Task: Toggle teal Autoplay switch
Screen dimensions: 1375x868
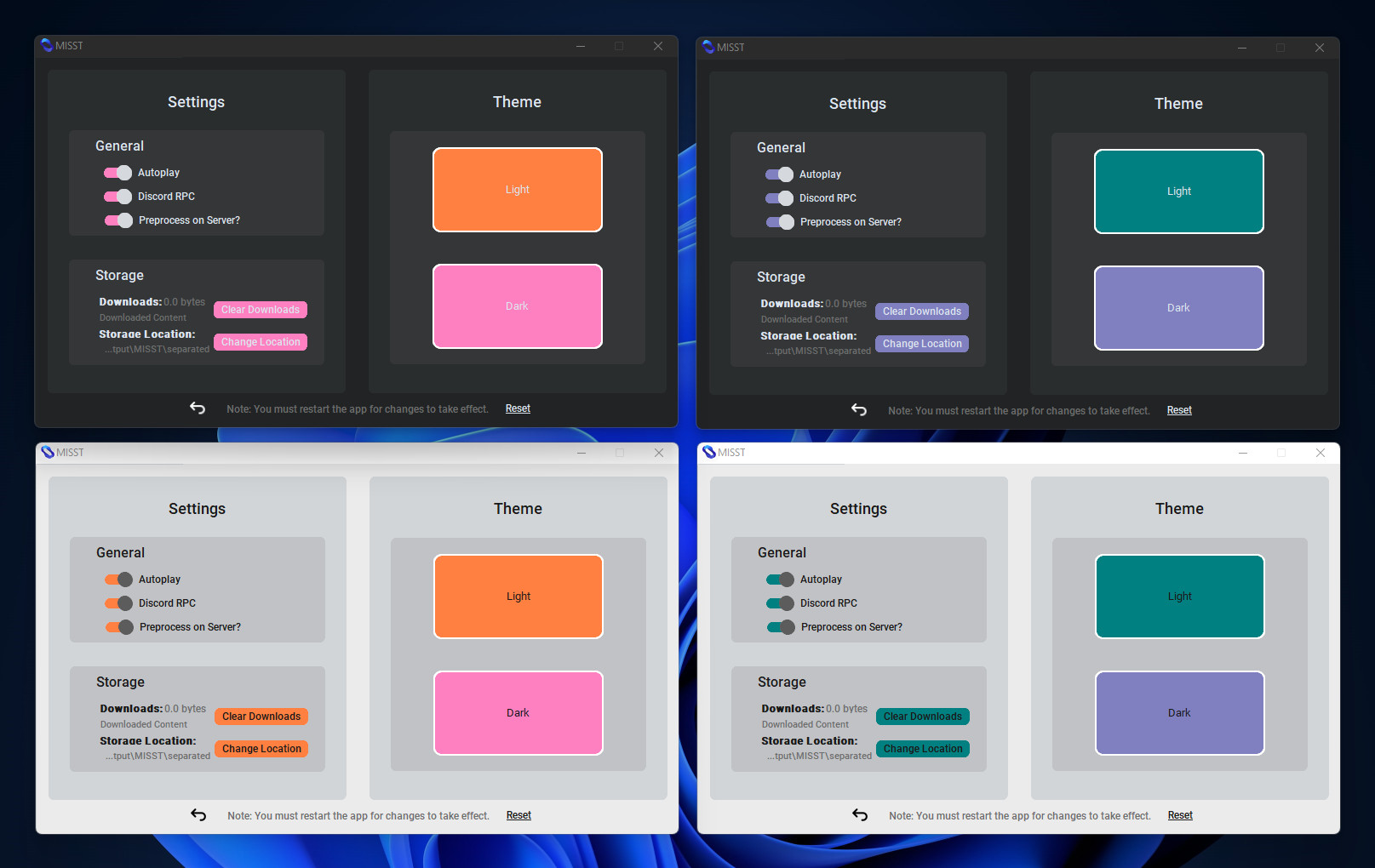Action: pos(781,580)
